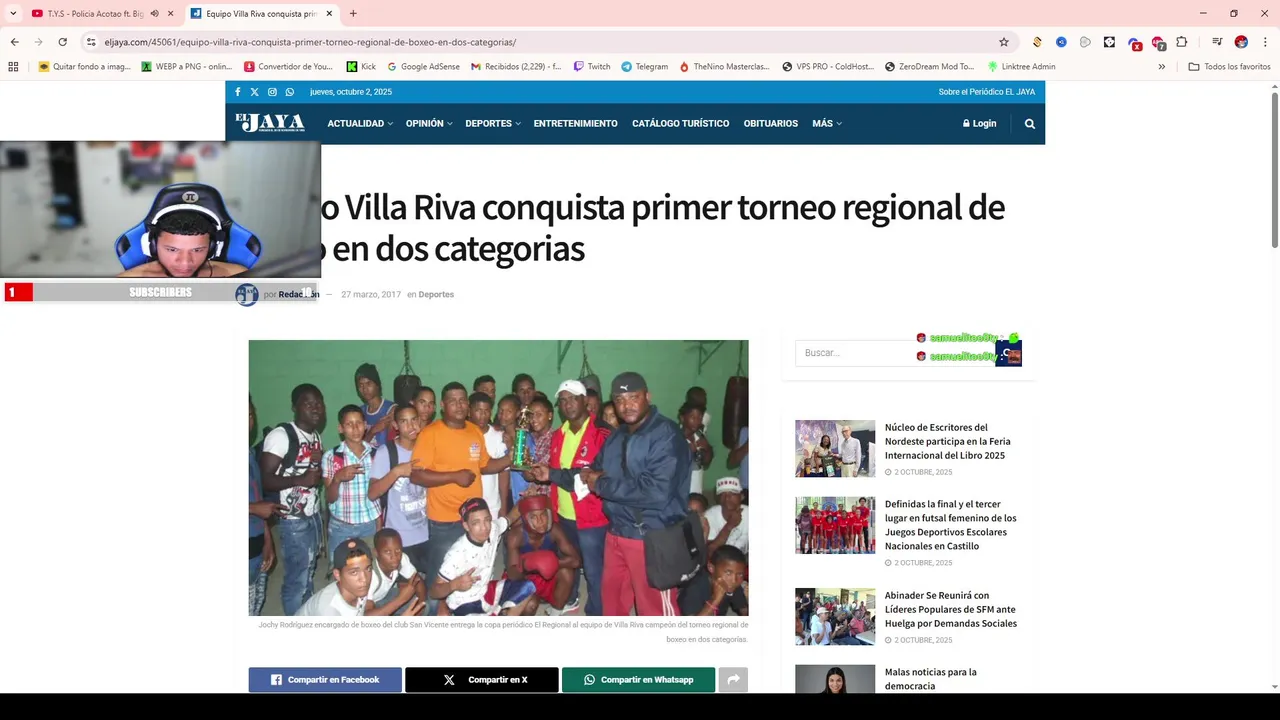Viewport: 1280px width, 720px height.
Task: Open Malas noticias para la democracia article
Action: click(x=931, y=679)
